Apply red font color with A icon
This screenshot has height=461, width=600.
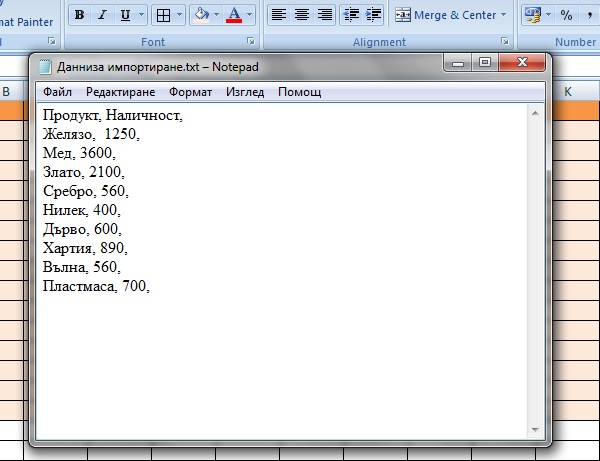coord(234,15)
